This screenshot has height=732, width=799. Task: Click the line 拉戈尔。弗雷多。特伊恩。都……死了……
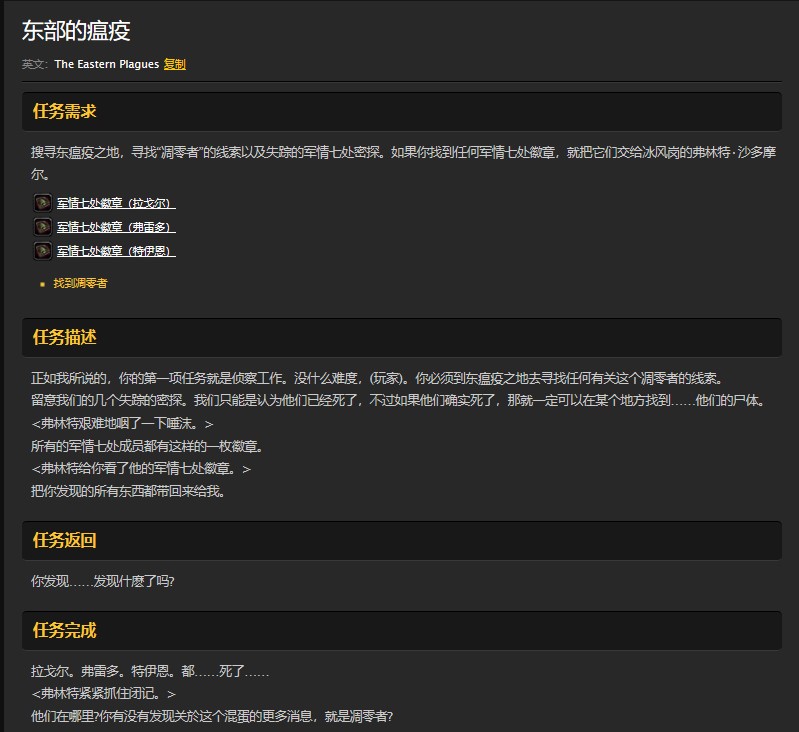(x=150, y=671)
